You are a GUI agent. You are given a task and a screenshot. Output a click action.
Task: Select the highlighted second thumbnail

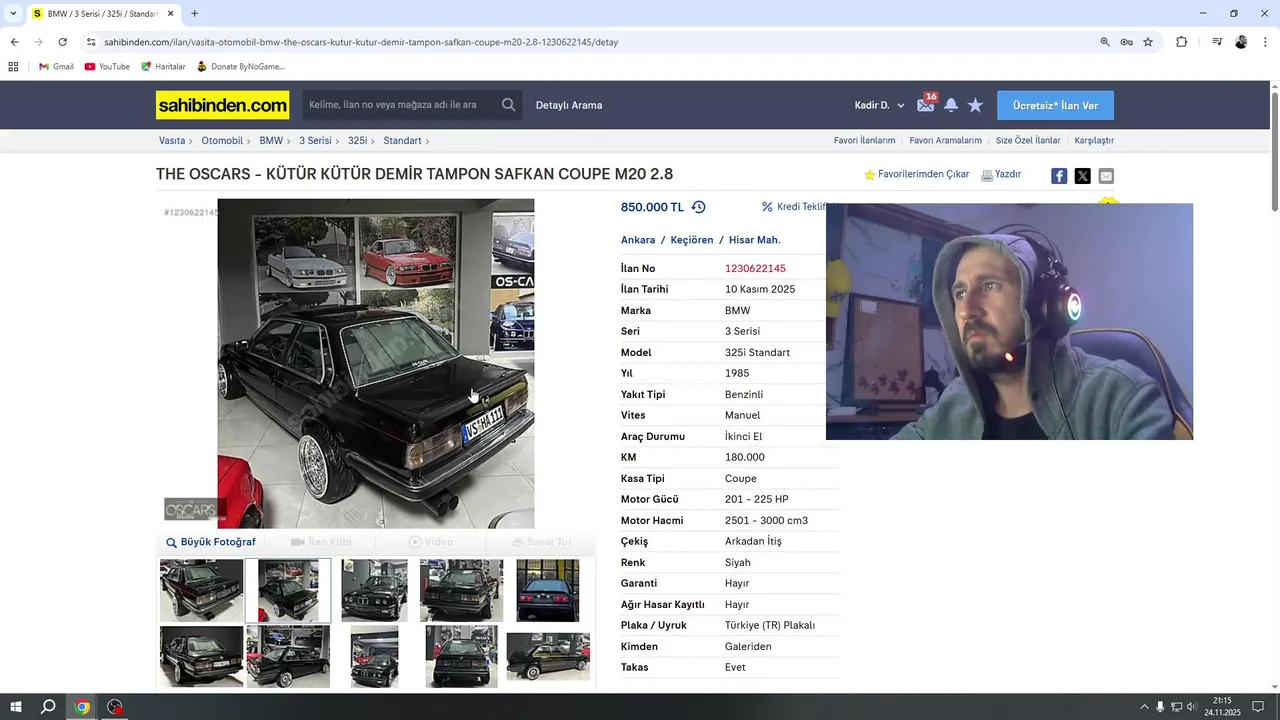pyautogui.click(x=288, y=590)
